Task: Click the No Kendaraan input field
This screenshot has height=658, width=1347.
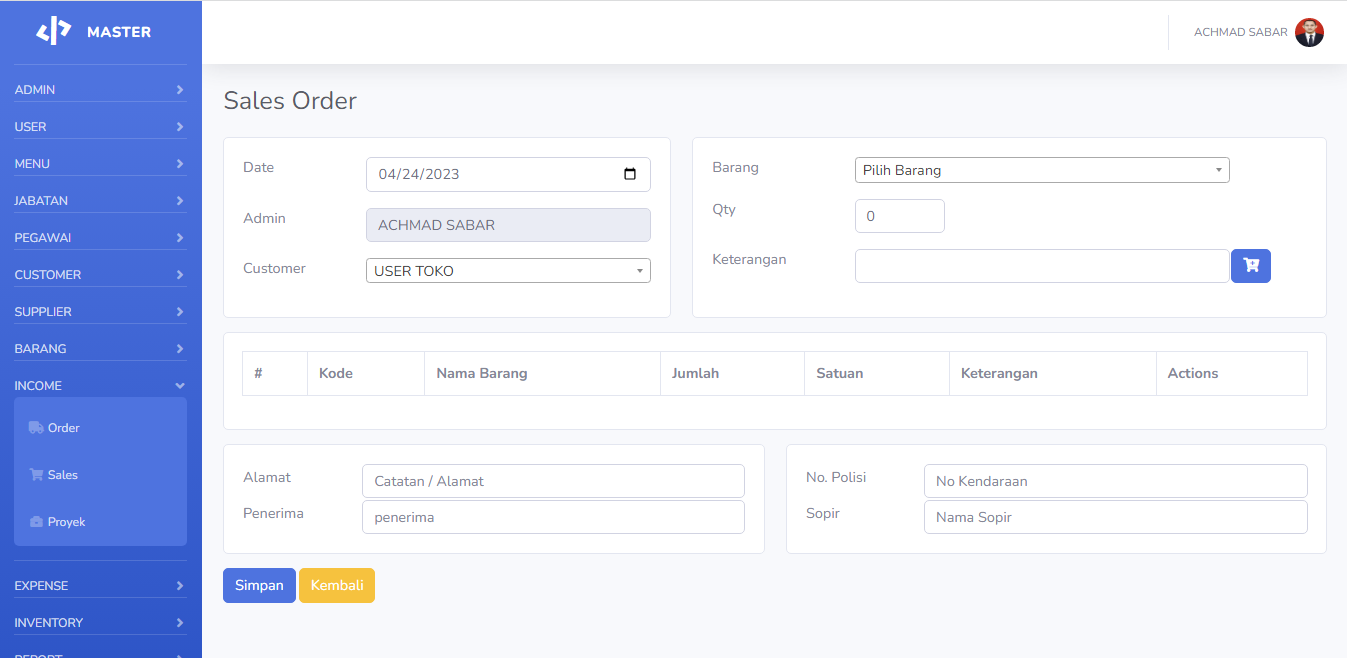Action: coord(1115,481)
